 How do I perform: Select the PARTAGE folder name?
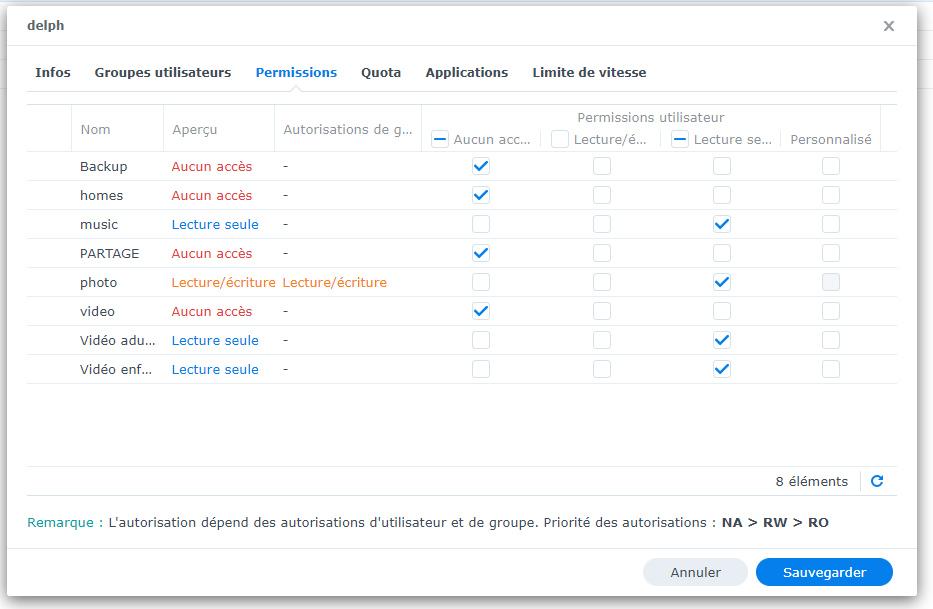[x=109, y=254]
